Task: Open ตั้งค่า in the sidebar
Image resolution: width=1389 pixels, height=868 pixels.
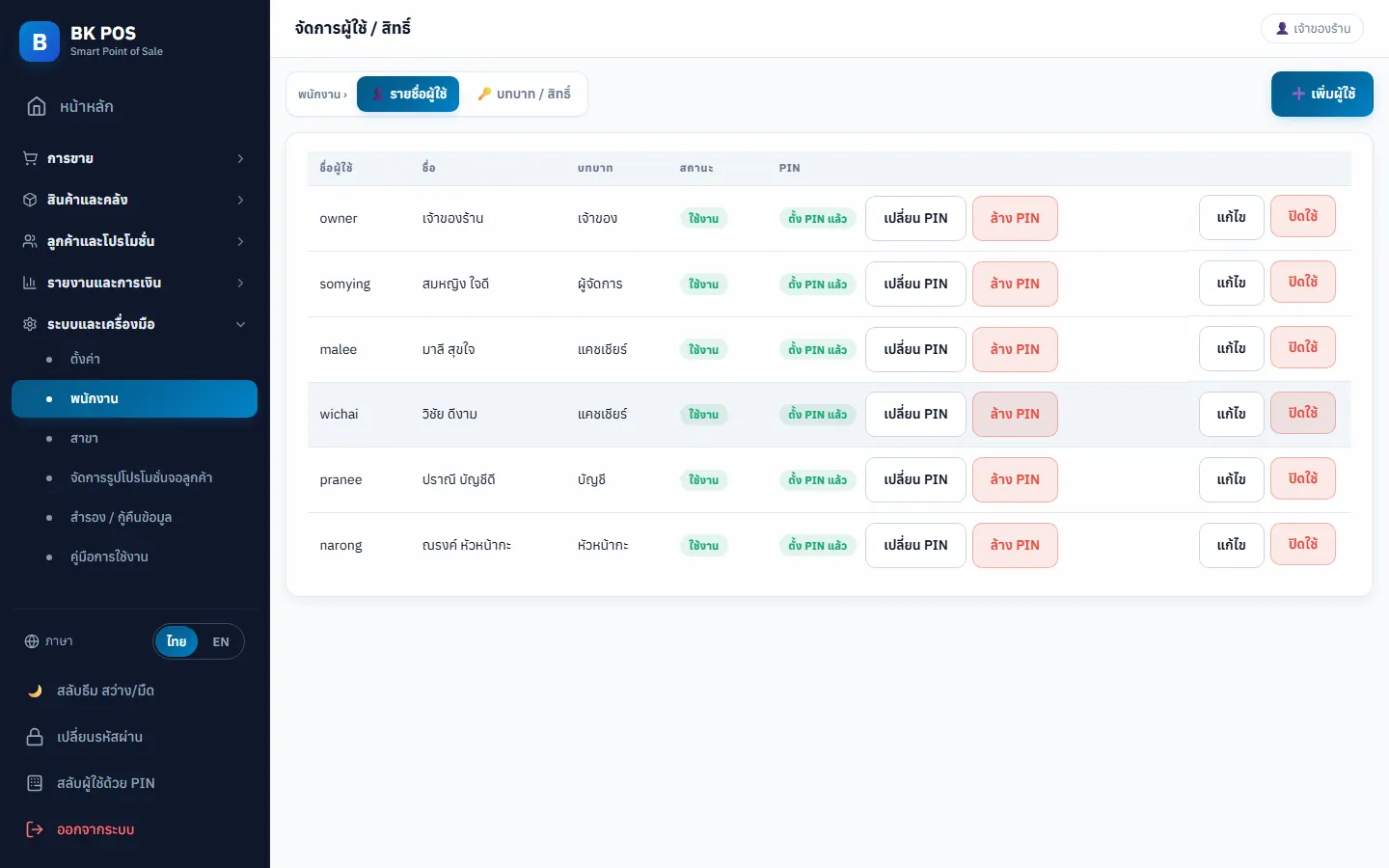Action: coord(135,359)
